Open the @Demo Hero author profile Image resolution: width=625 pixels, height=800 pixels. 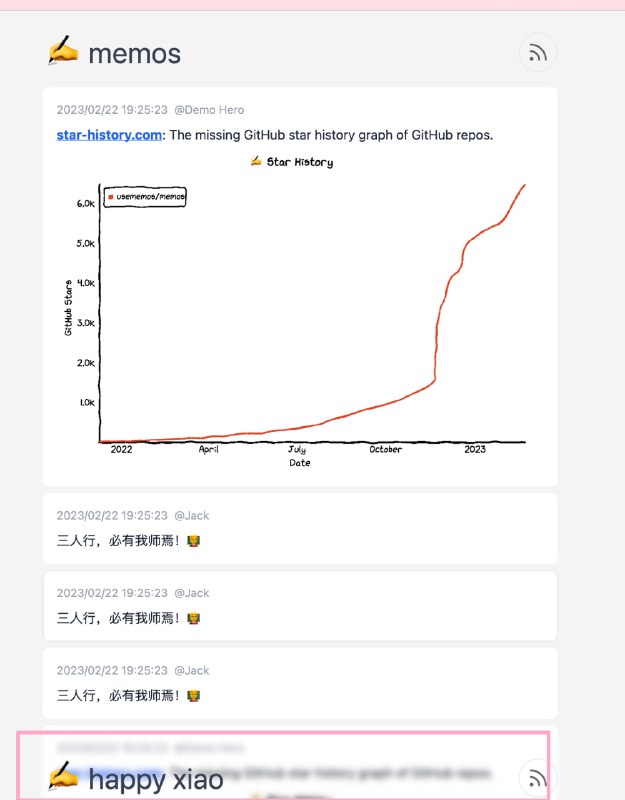pos(209,110)
